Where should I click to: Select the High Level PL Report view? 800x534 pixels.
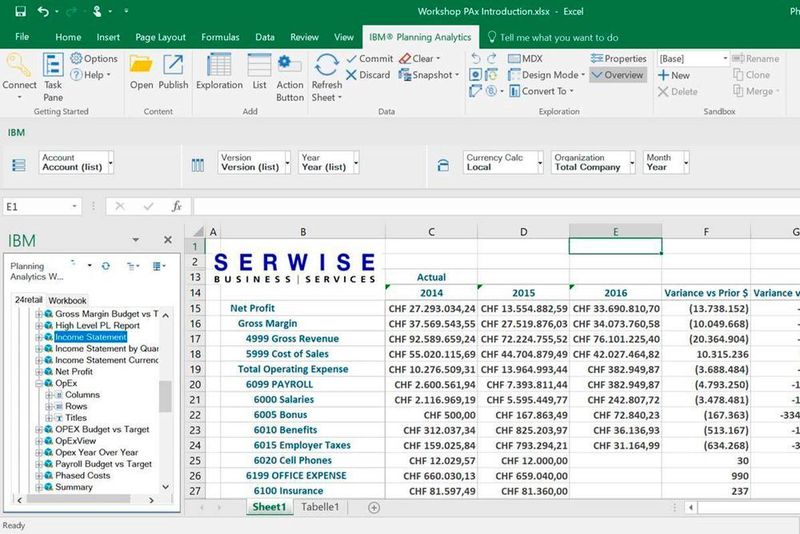[x=97, y=325]
